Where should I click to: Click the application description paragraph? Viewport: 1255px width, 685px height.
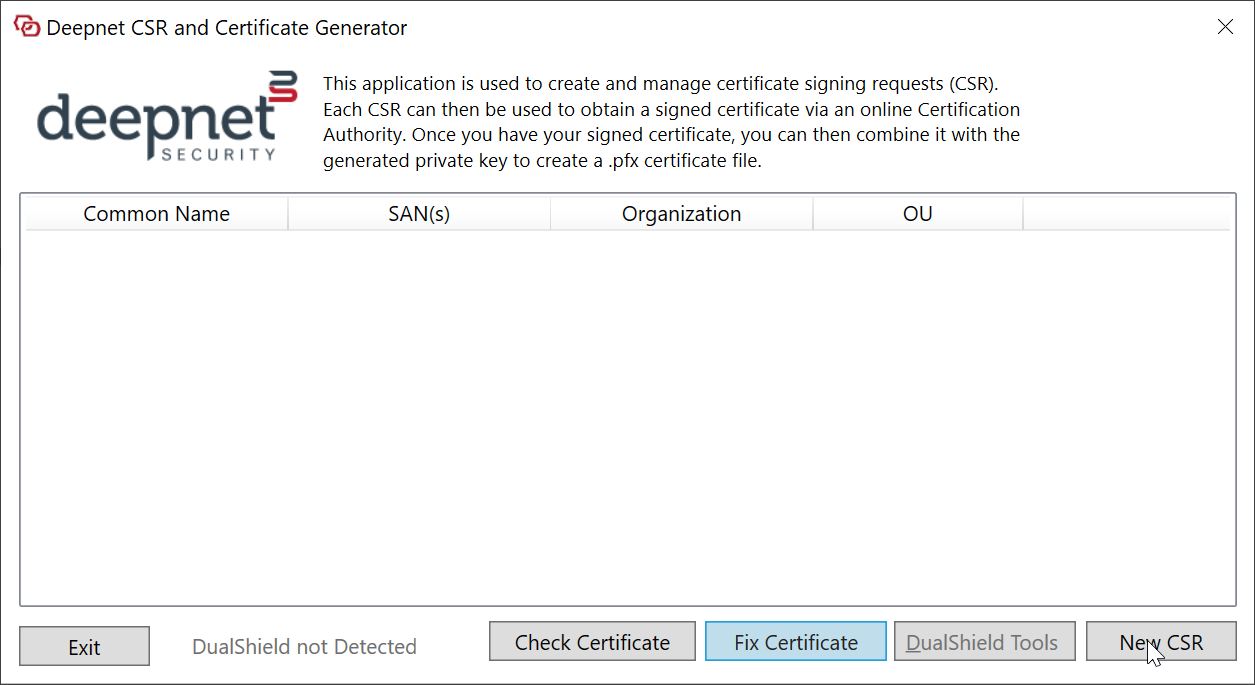pyautogui.click(x=671, y=122)
